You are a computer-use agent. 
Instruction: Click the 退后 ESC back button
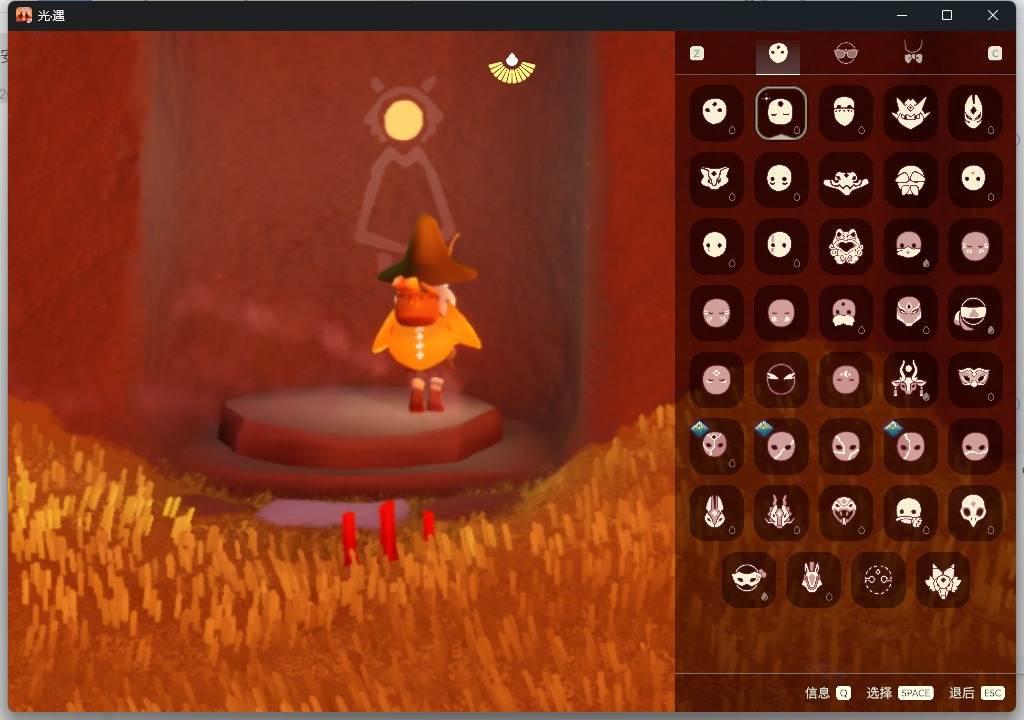[x=976, y=693]
